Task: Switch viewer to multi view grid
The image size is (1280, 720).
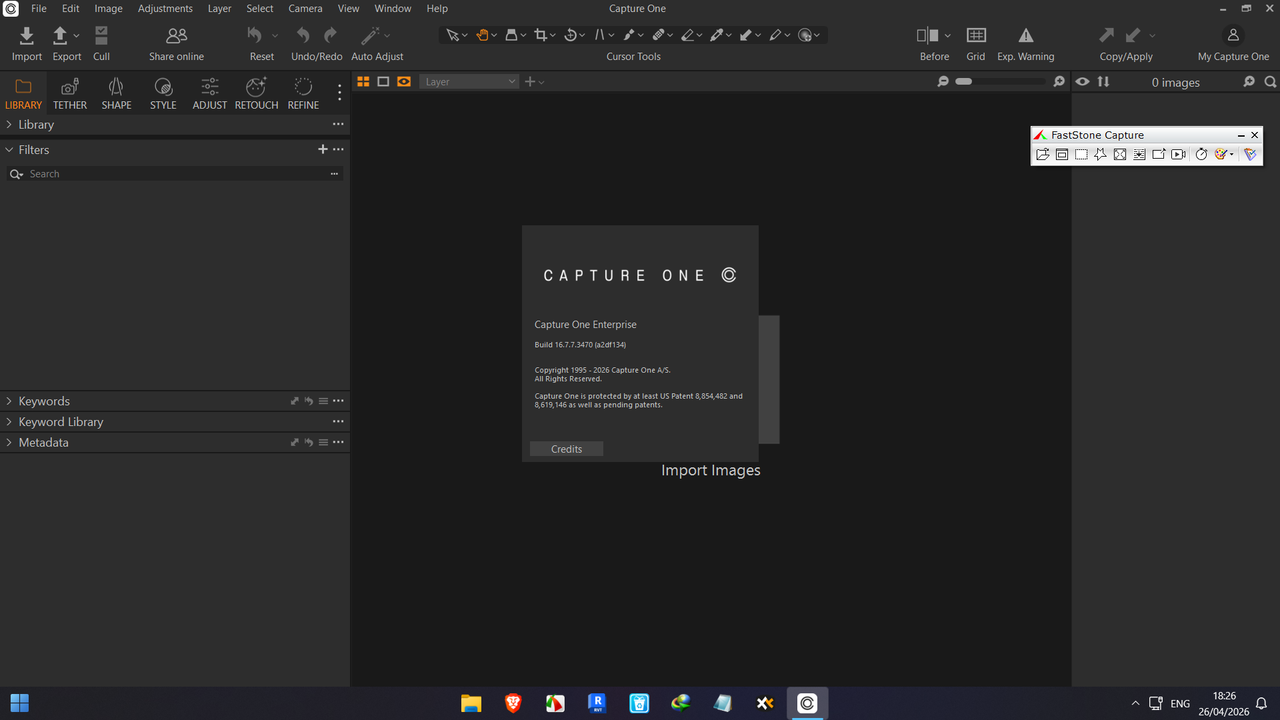Action: pos(363,81)
